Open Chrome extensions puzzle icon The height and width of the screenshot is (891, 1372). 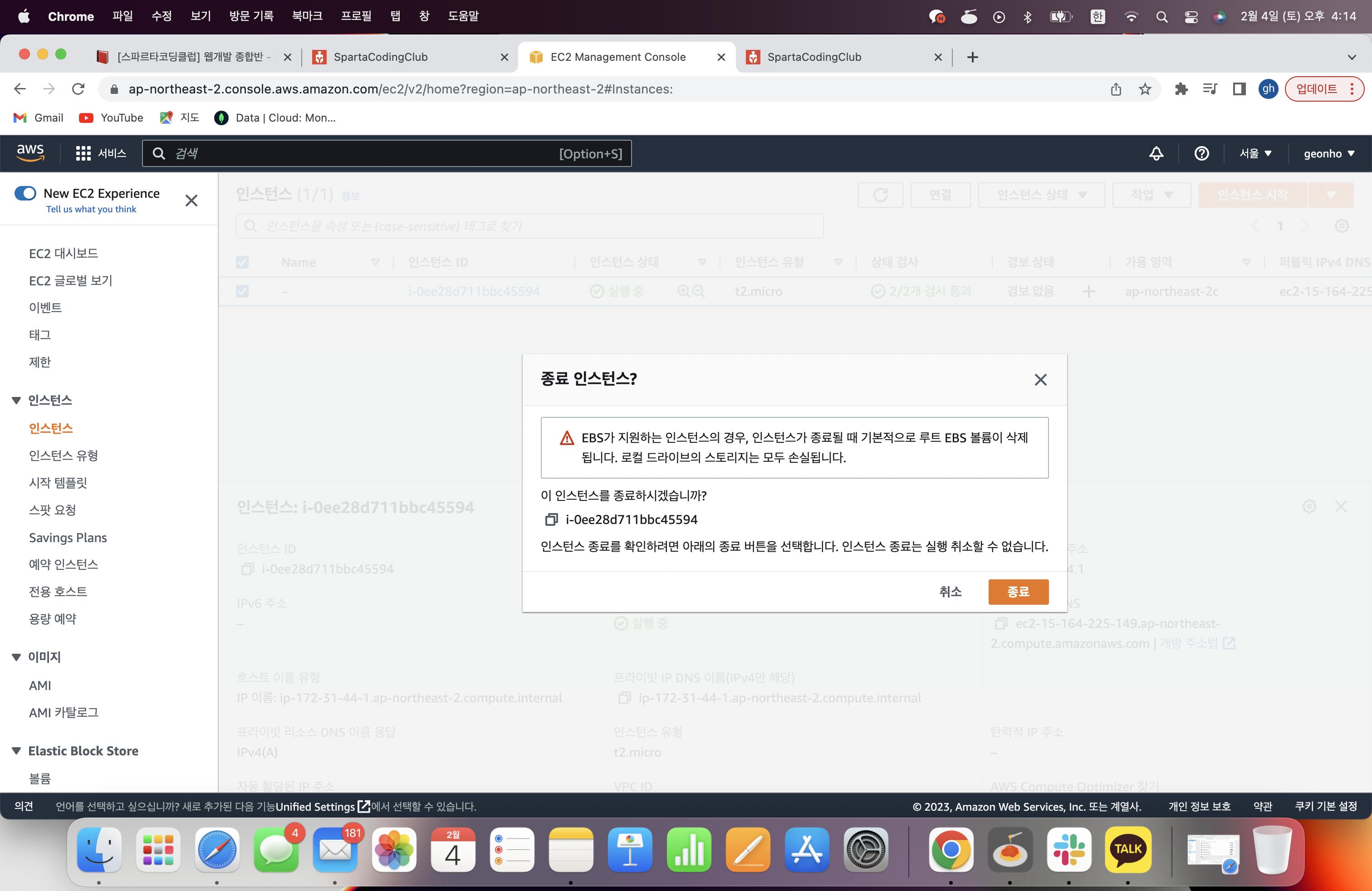point(1181,89)
